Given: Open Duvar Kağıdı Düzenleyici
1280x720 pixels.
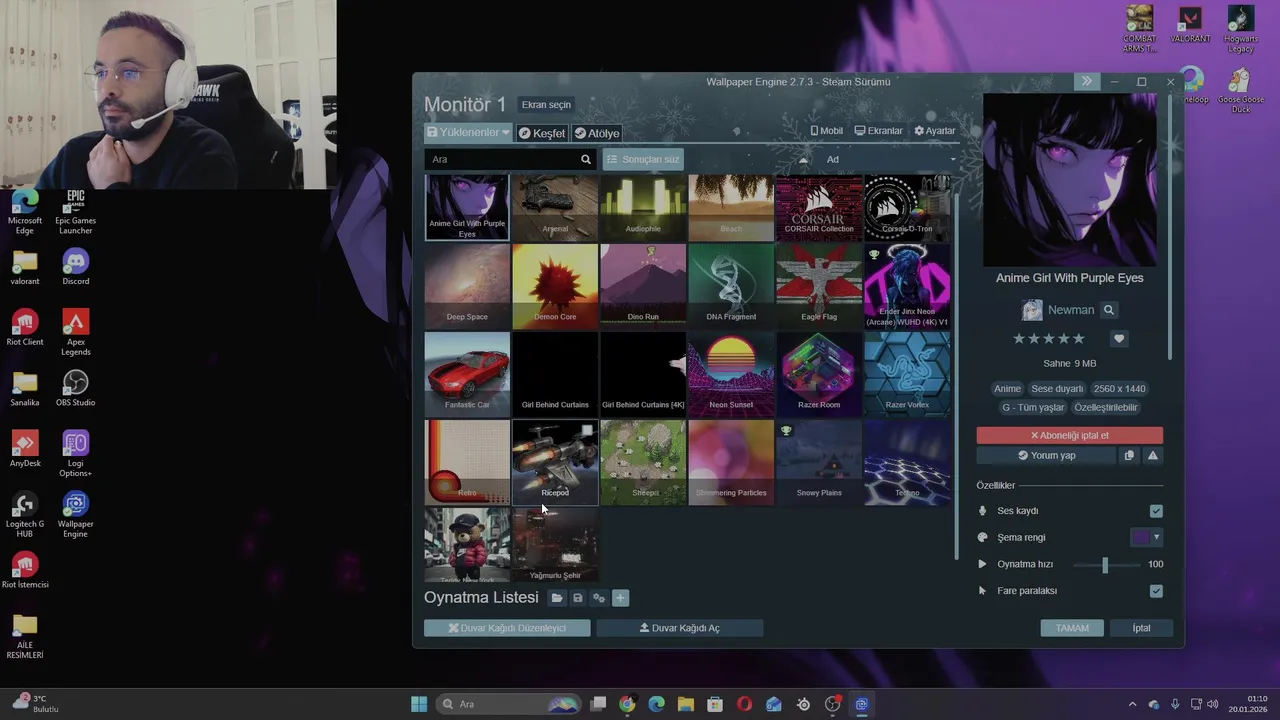Looking at the screenshot, I should click(x=507, y=628).
